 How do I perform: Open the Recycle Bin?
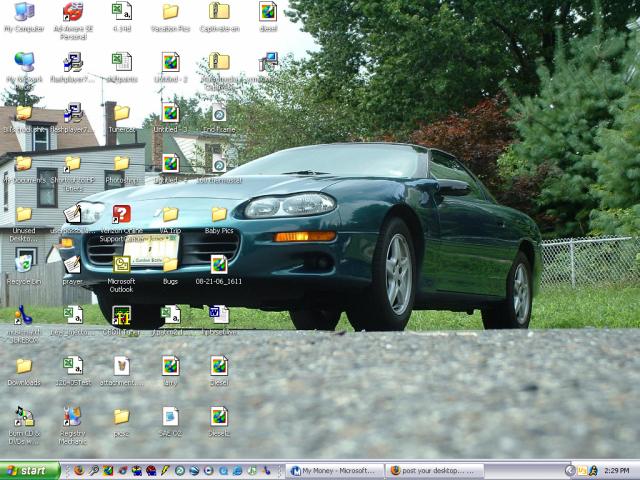tap(23, 263)
